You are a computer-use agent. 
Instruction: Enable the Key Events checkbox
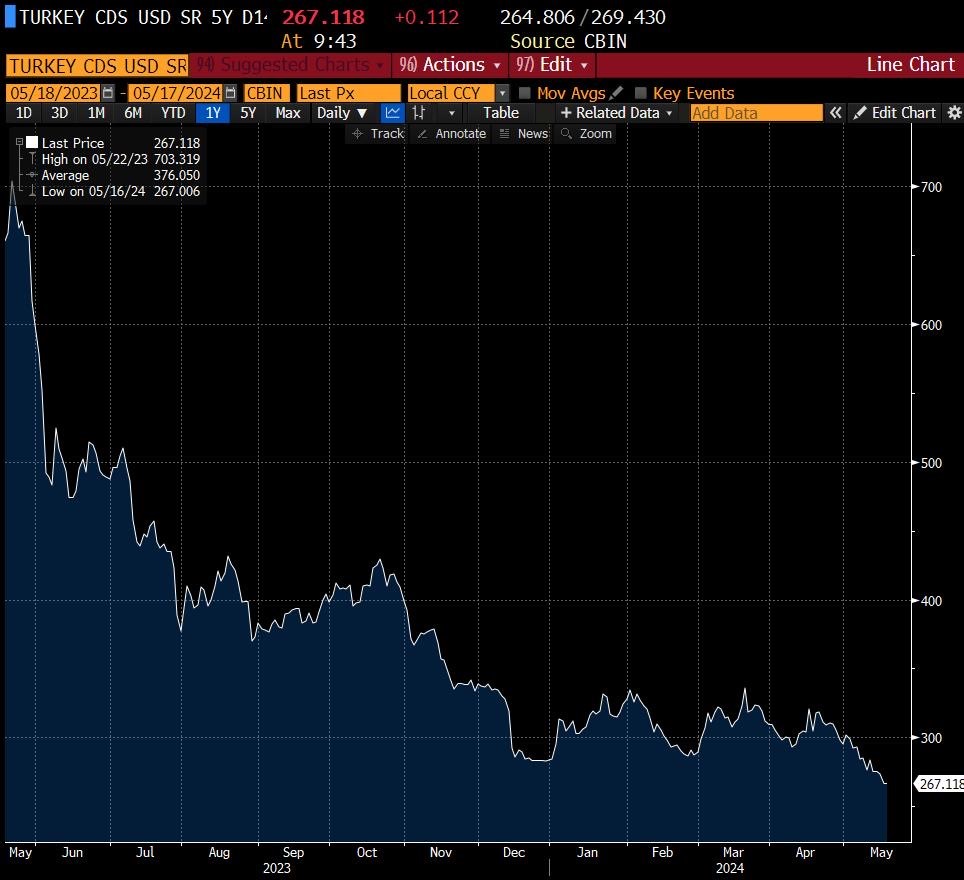(641, 93)
